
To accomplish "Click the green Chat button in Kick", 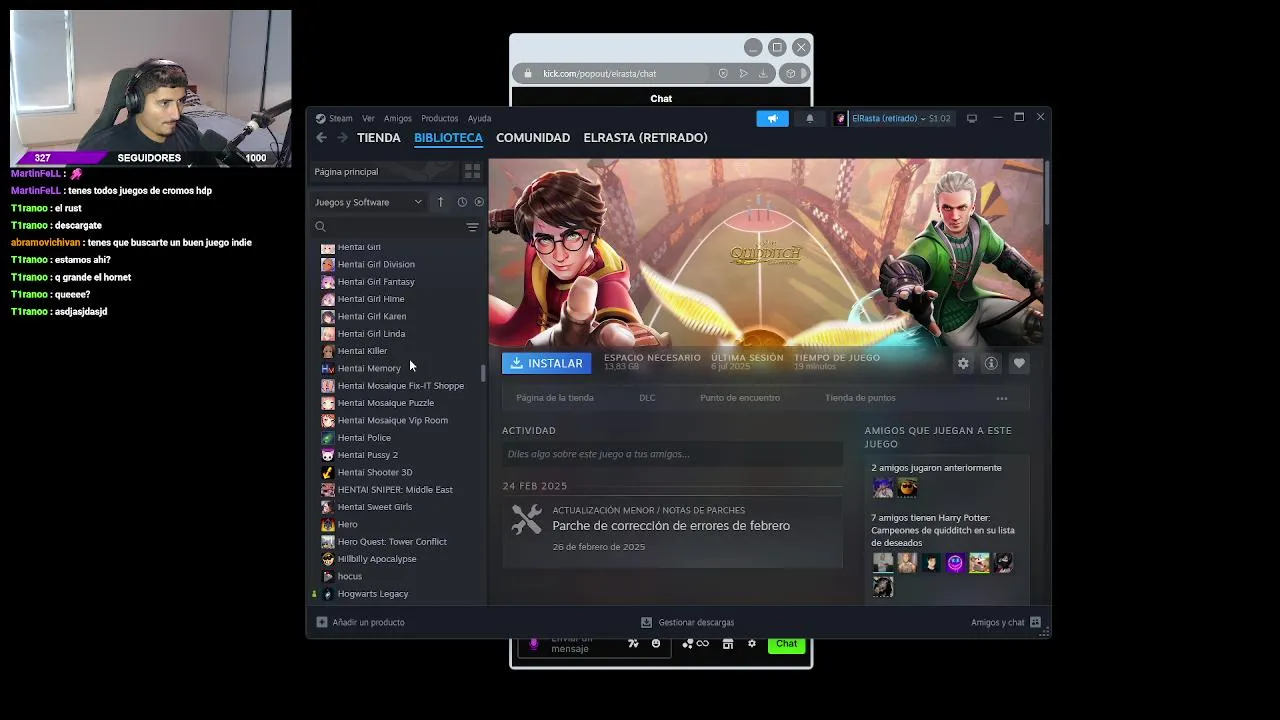I will [787, 644].
